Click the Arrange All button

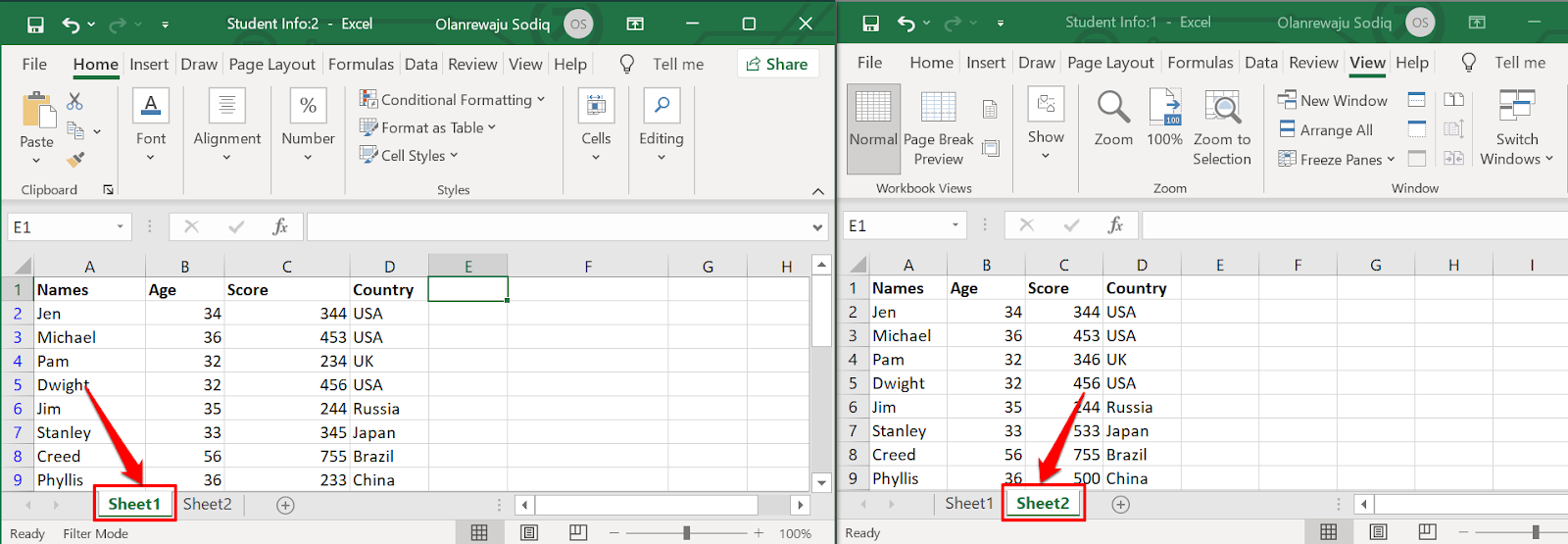1326,129
